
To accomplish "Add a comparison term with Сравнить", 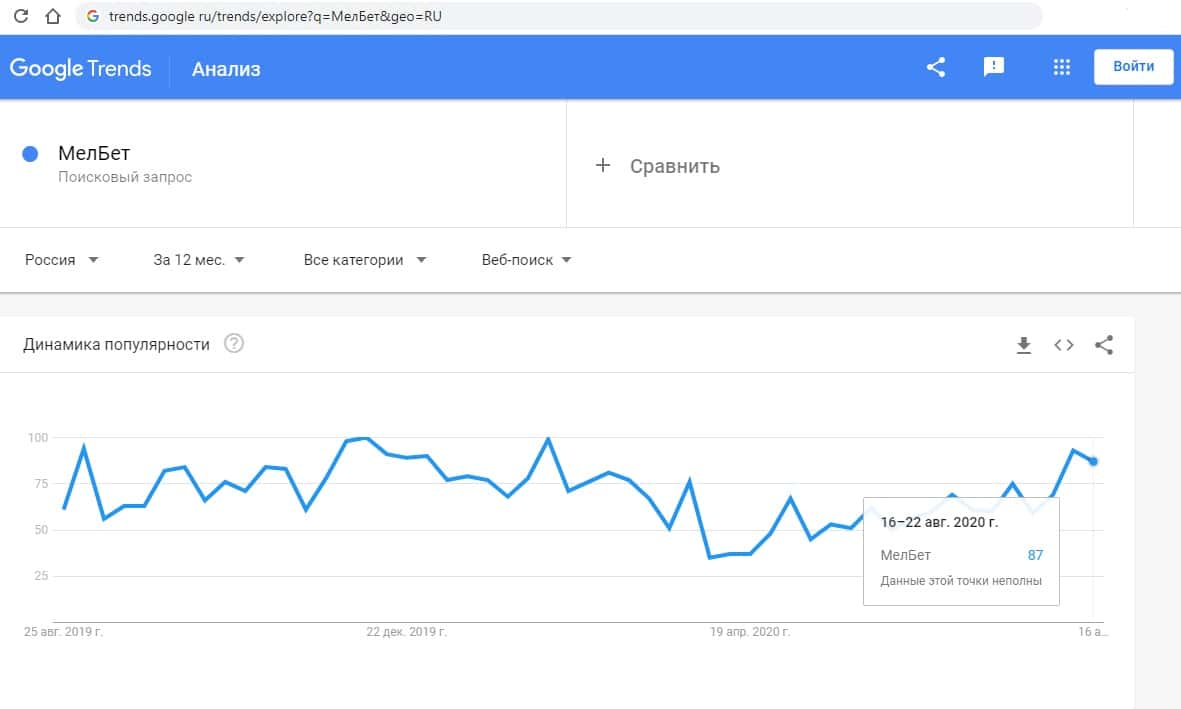I will (659, 166).
